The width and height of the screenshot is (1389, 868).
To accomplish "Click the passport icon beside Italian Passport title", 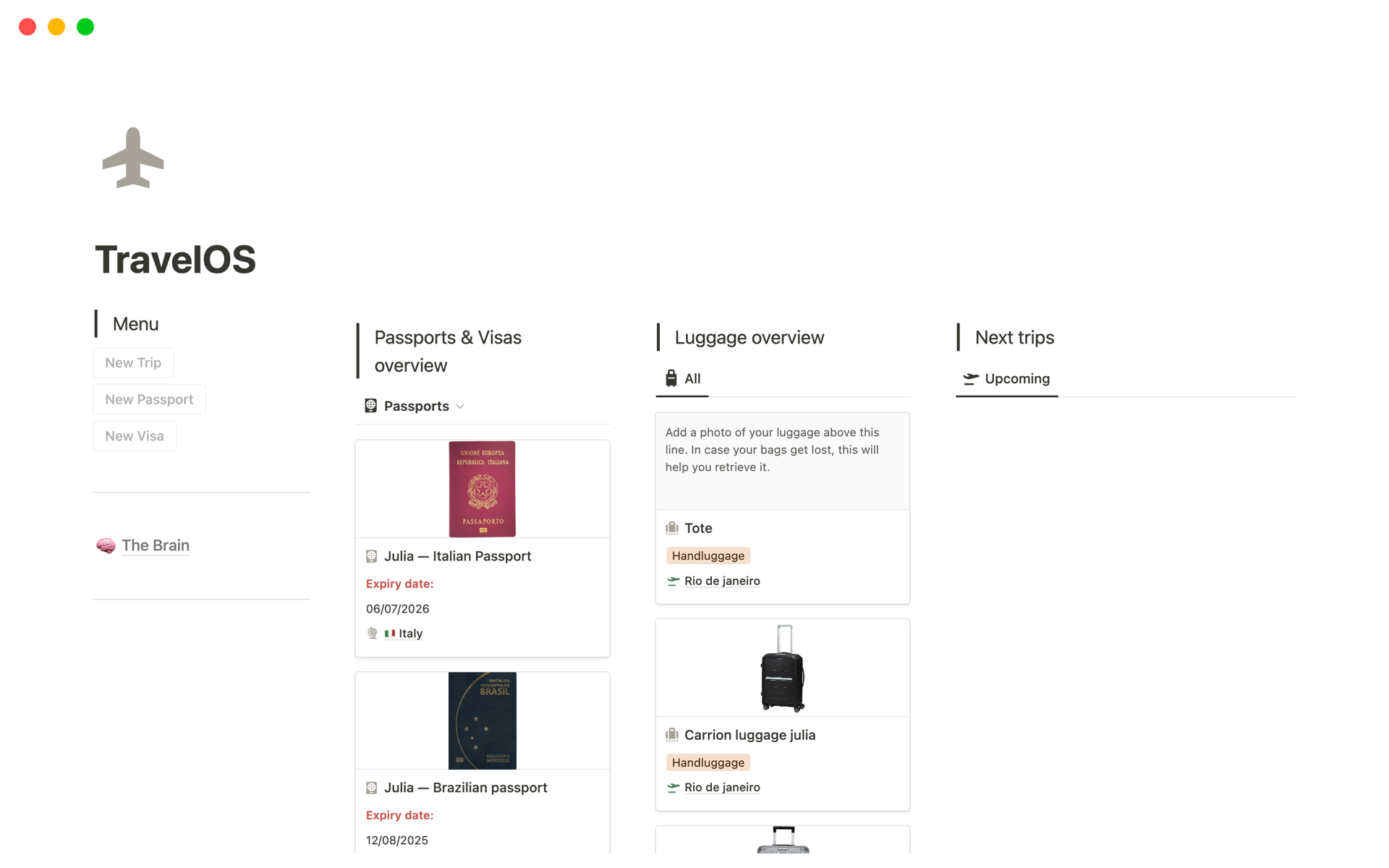I will pyautogui.click(x=372, y=556).
